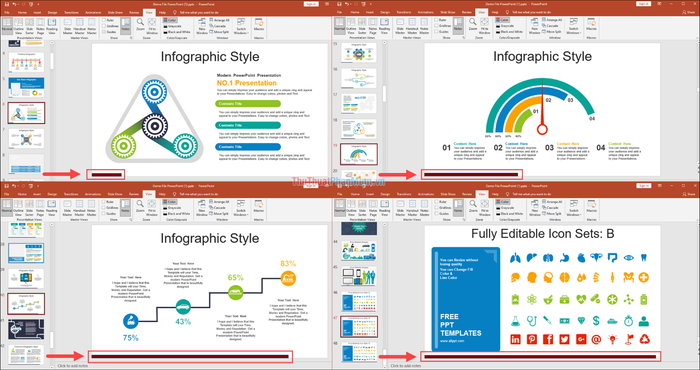Toggle Notes pane button in top-left window
Viewport: 700px width, 370px height.
click(125, 25)
